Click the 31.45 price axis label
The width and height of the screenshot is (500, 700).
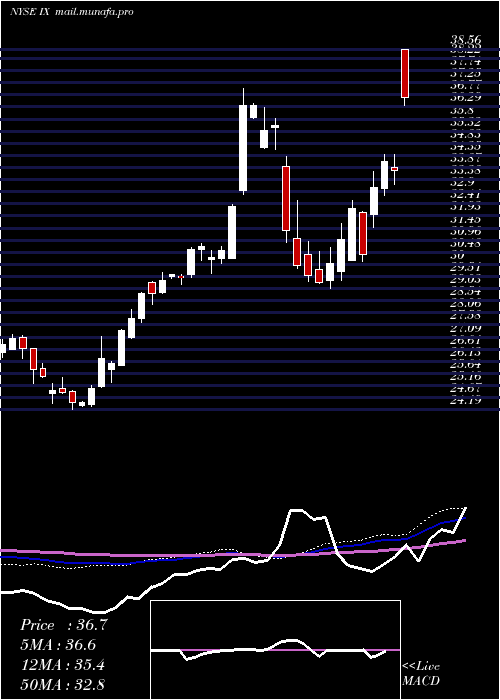(465, 219)
